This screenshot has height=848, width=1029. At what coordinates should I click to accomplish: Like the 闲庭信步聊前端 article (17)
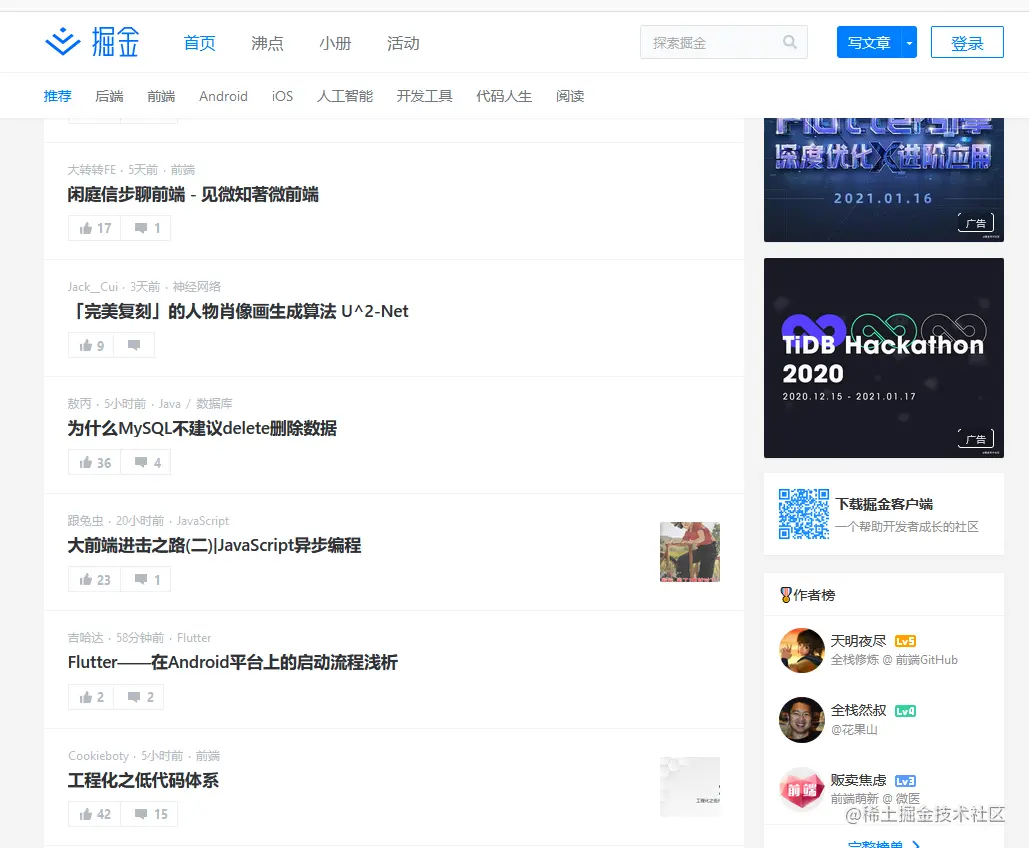click(94, 228)
